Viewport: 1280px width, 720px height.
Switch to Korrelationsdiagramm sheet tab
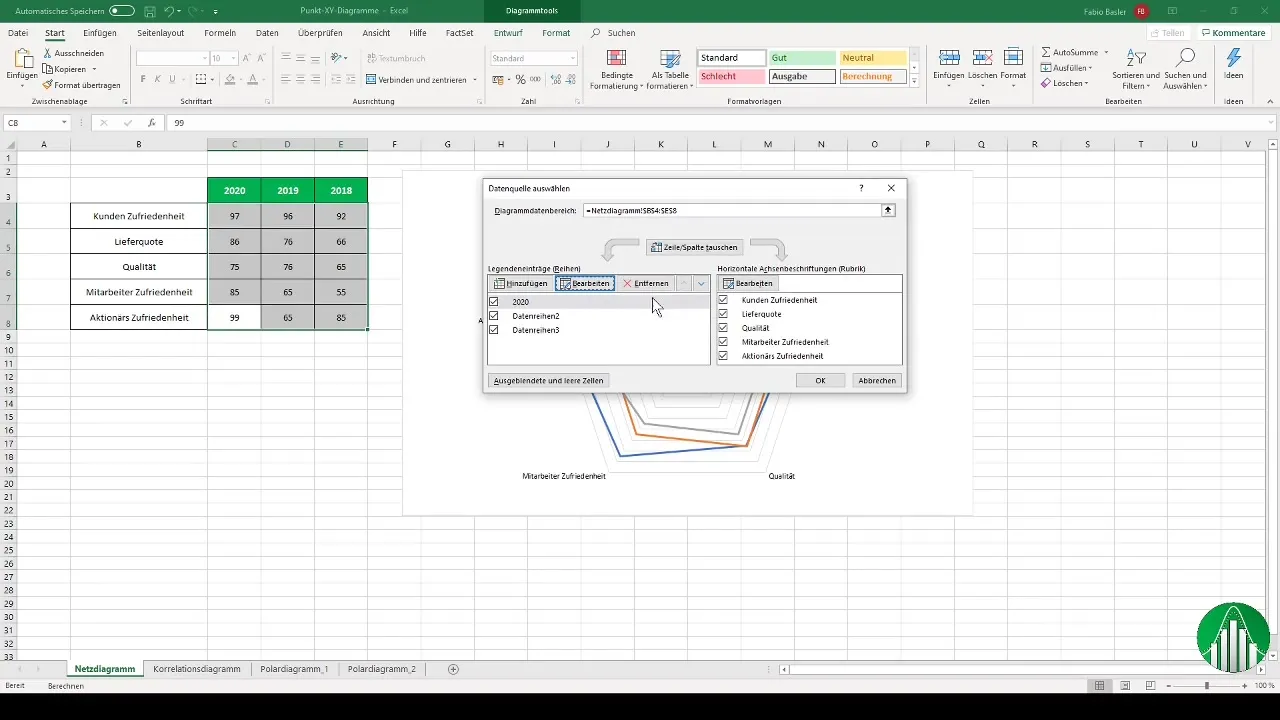197,669
